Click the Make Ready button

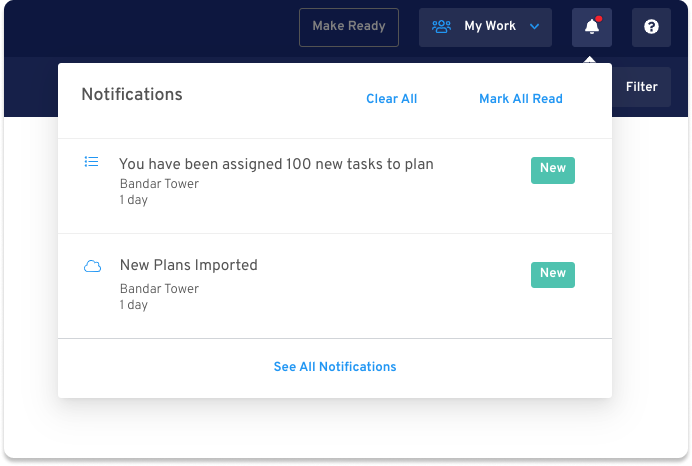349,27
